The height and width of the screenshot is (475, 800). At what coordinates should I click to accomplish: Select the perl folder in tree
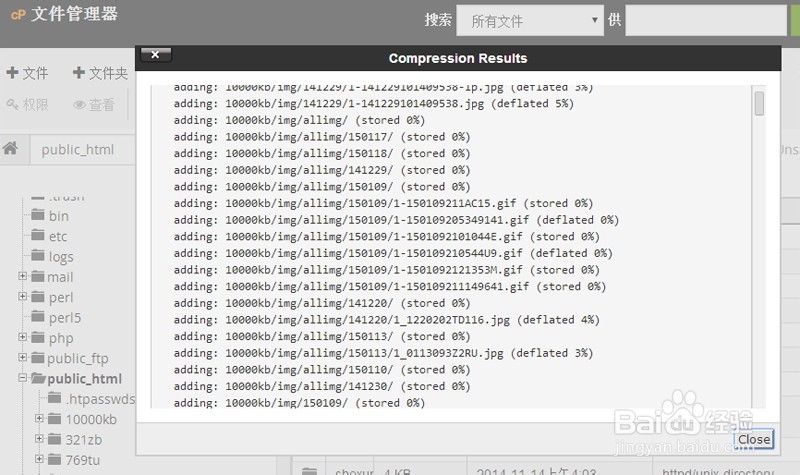click(x=61, y=297)
